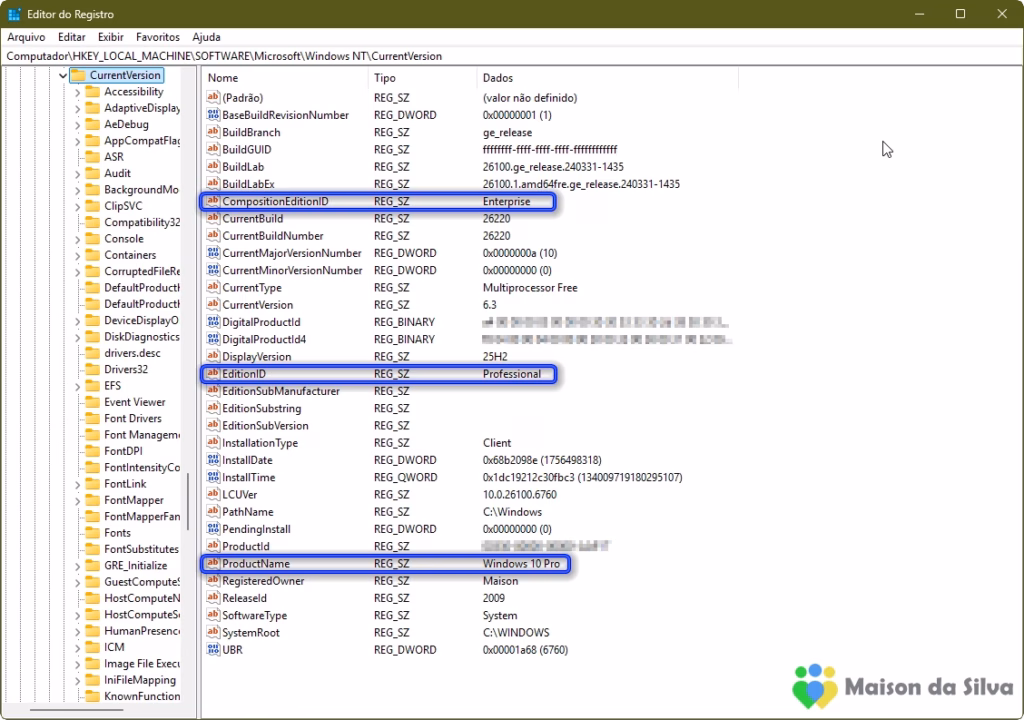Expand the Event Viewer key

(x=78, y=402)
